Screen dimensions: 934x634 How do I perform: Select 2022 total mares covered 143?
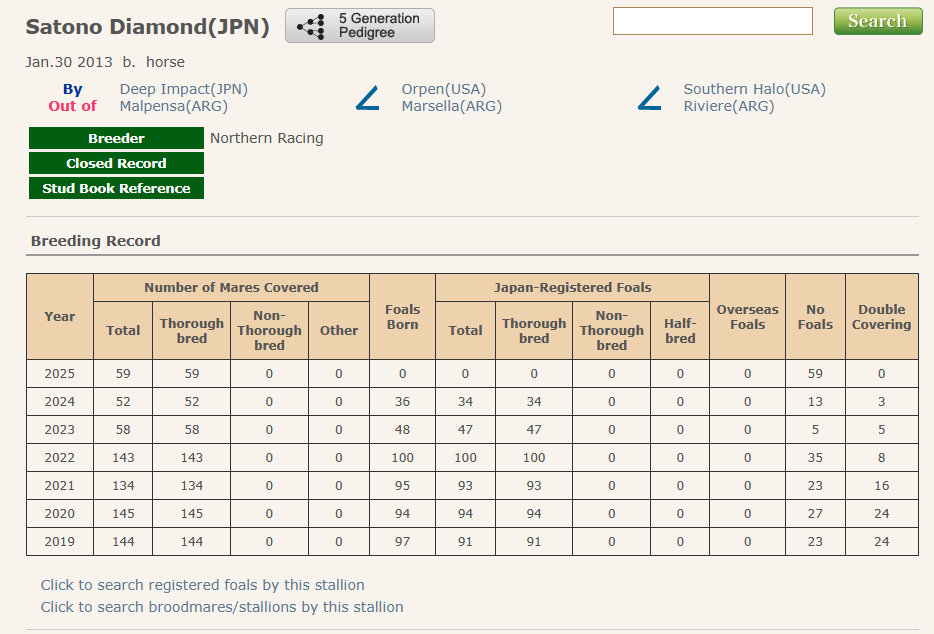tap(123, 458)
